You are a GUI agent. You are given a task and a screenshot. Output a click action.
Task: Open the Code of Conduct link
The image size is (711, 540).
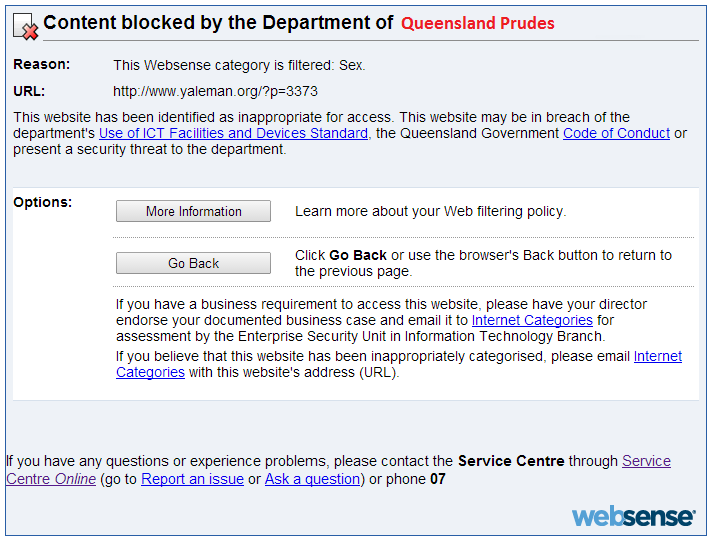(x=616, y=133)
